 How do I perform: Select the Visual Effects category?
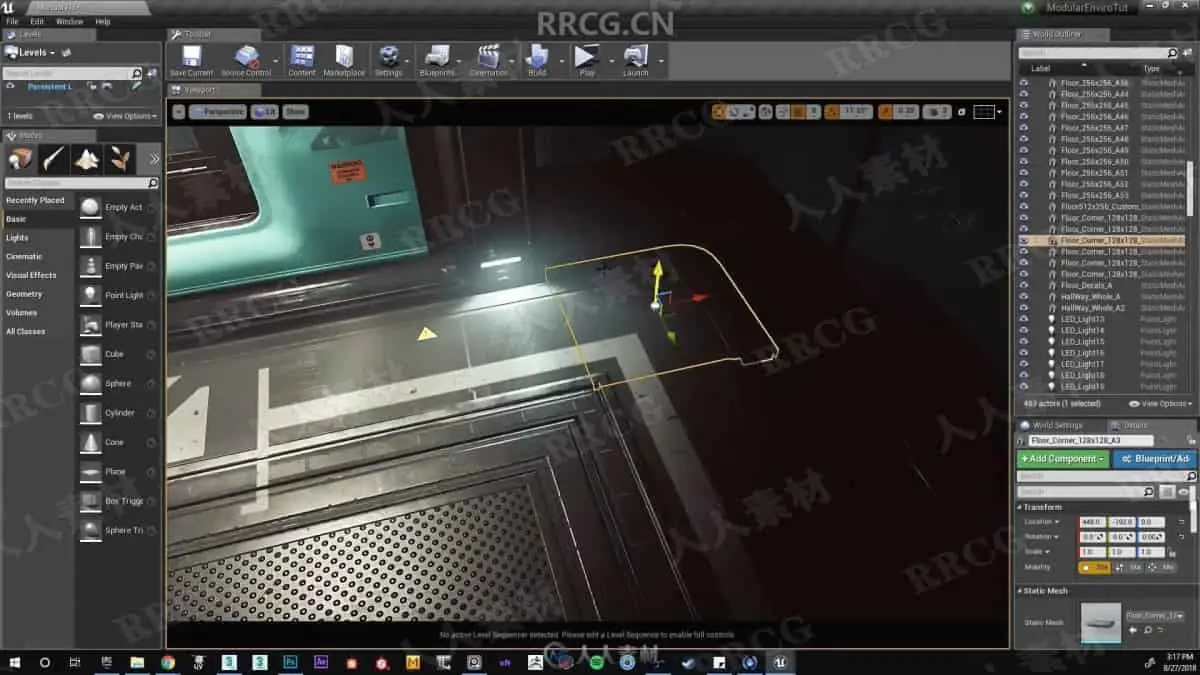(37, 275)
